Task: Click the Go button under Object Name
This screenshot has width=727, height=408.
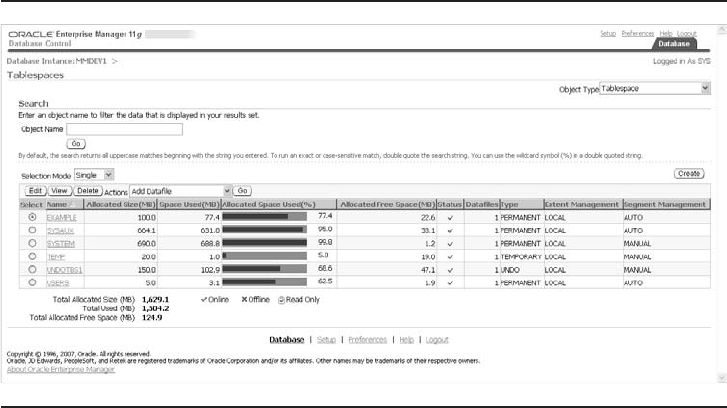Action: pos(76,144)
